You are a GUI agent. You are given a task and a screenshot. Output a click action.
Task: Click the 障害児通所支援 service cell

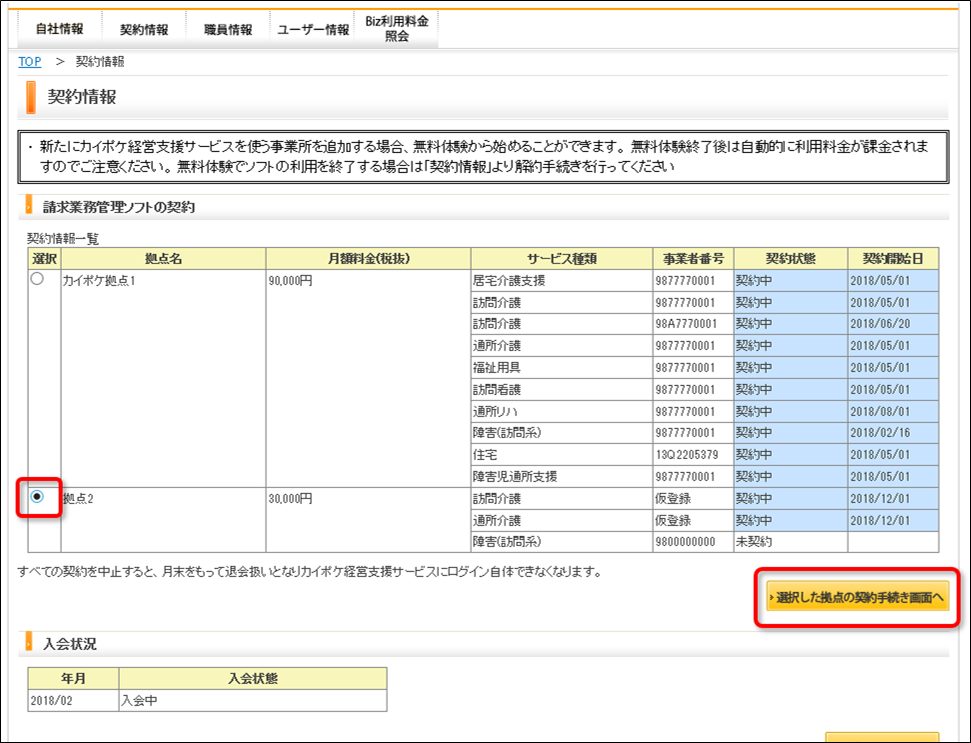tap(562, 476)
